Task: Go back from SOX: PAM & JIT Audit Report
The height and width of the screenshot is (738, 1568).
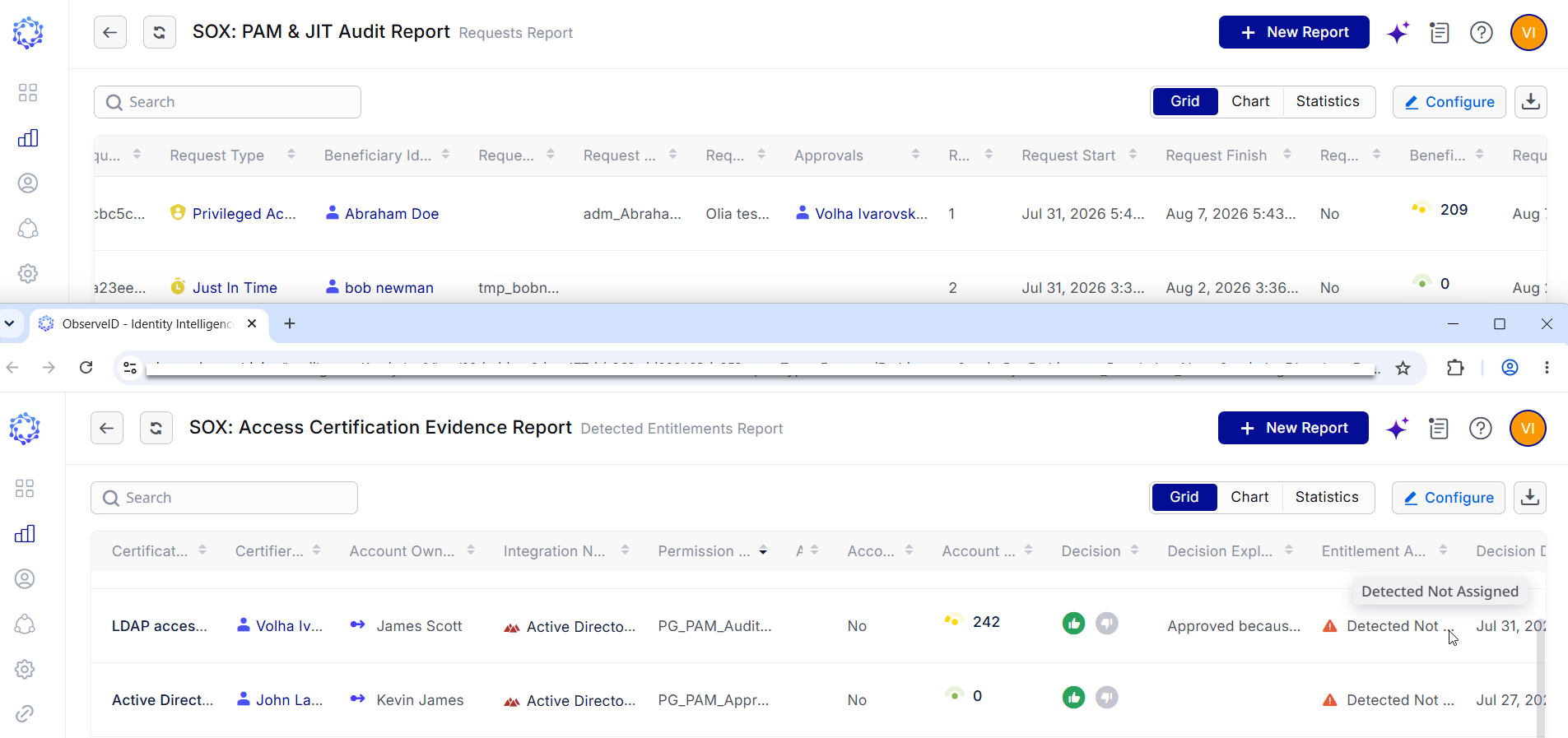Action: [x=110, y=32]
